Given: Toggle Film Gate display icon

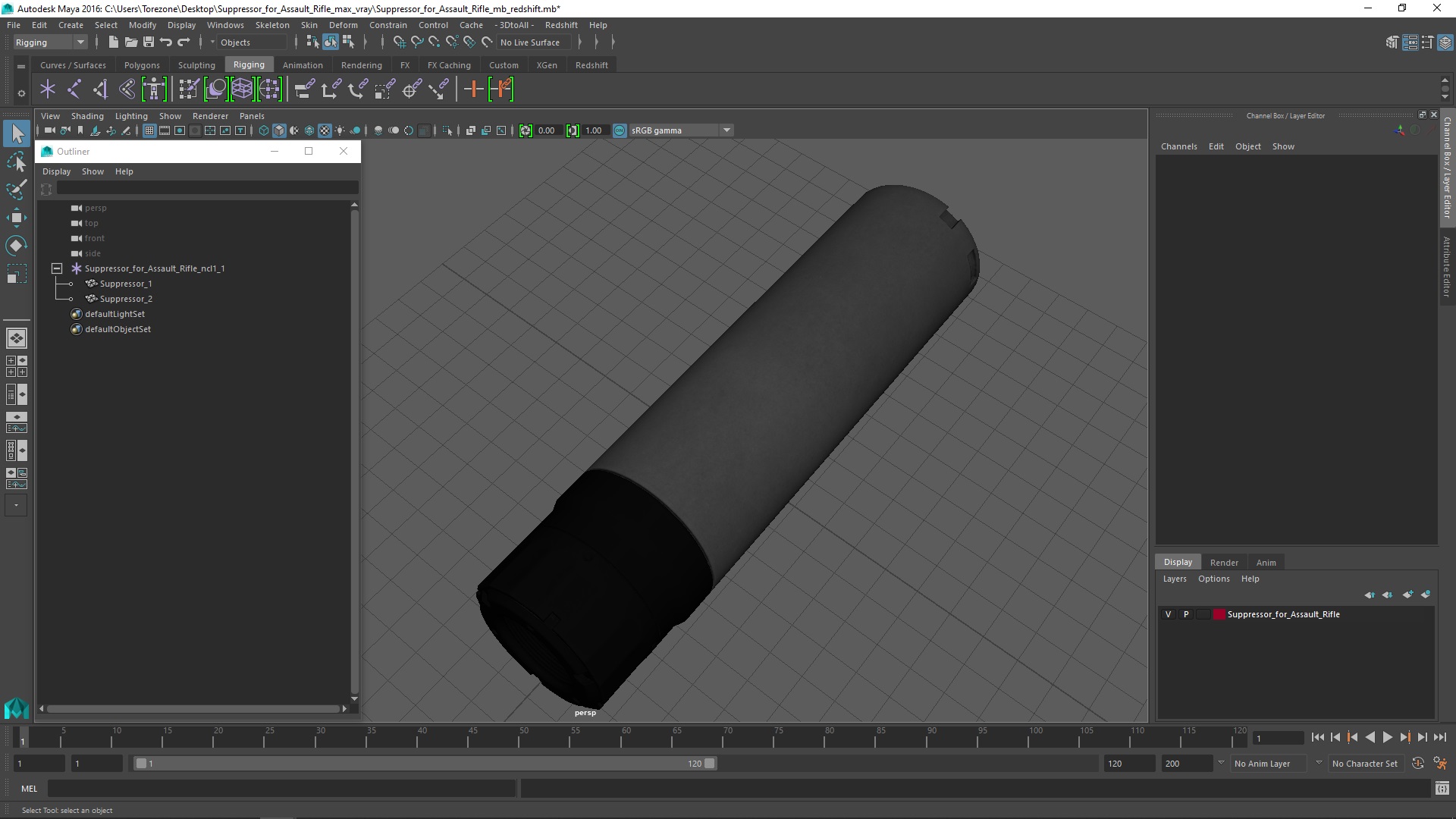Looking at the screenshot, I should pyautogui.click(x=165, y=130).
